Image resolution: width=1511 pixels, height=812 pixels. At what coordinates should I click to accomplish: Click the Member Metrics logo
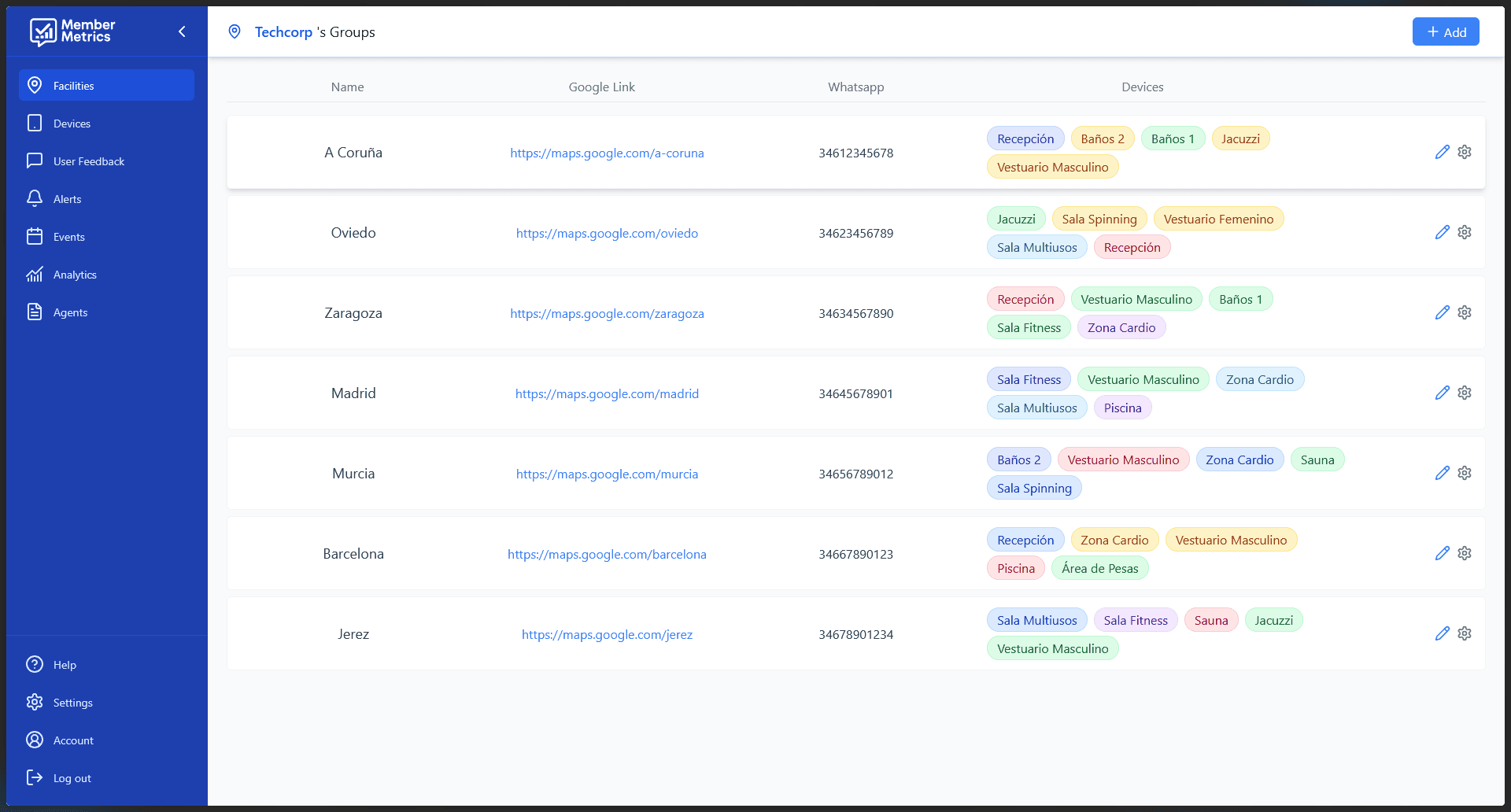point(72,31)
